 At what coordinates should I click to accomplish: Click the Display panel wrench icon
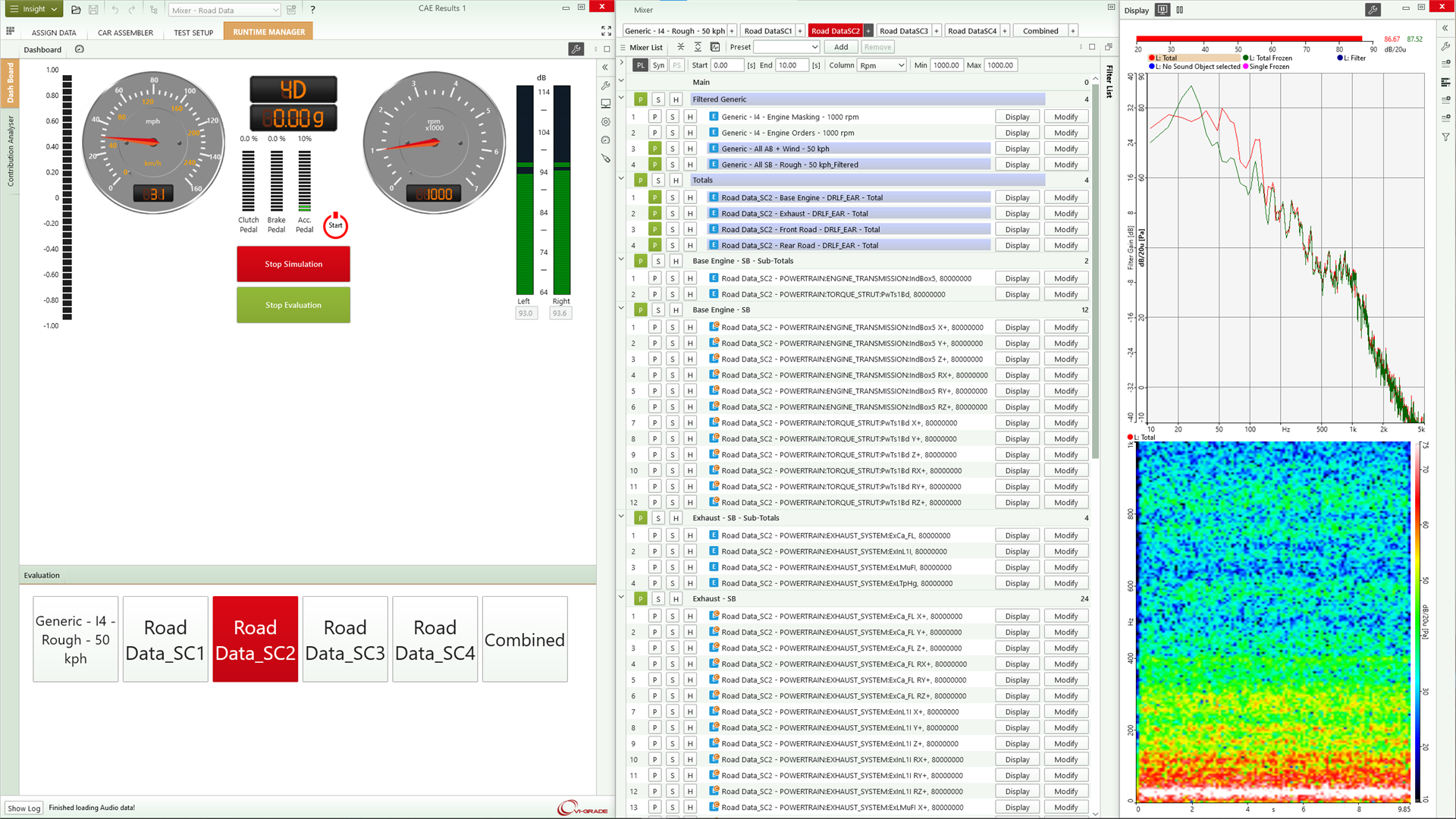(1373, 10)
